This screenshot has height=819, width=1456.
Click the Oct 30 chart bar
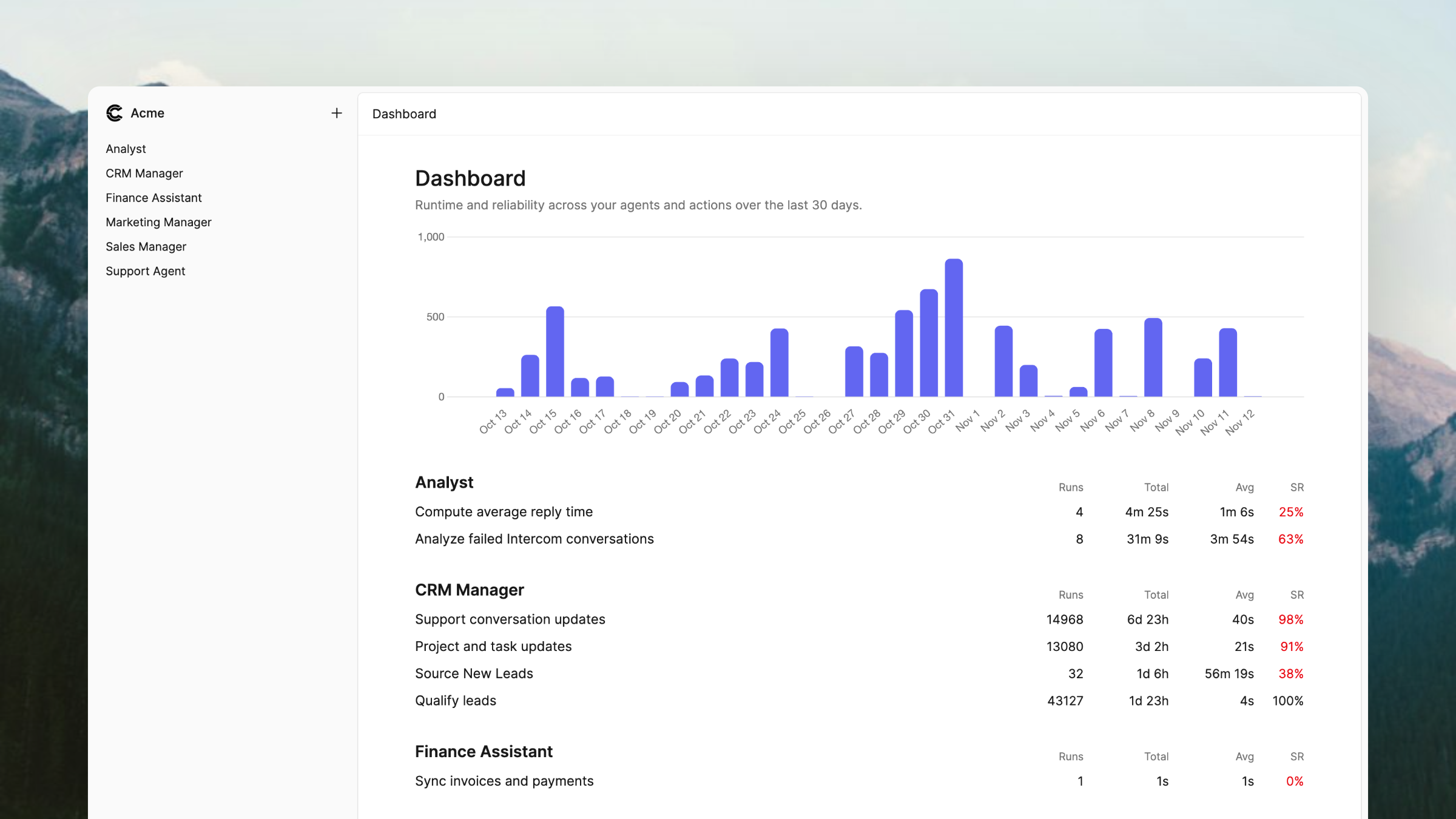(x=928, y=343)
